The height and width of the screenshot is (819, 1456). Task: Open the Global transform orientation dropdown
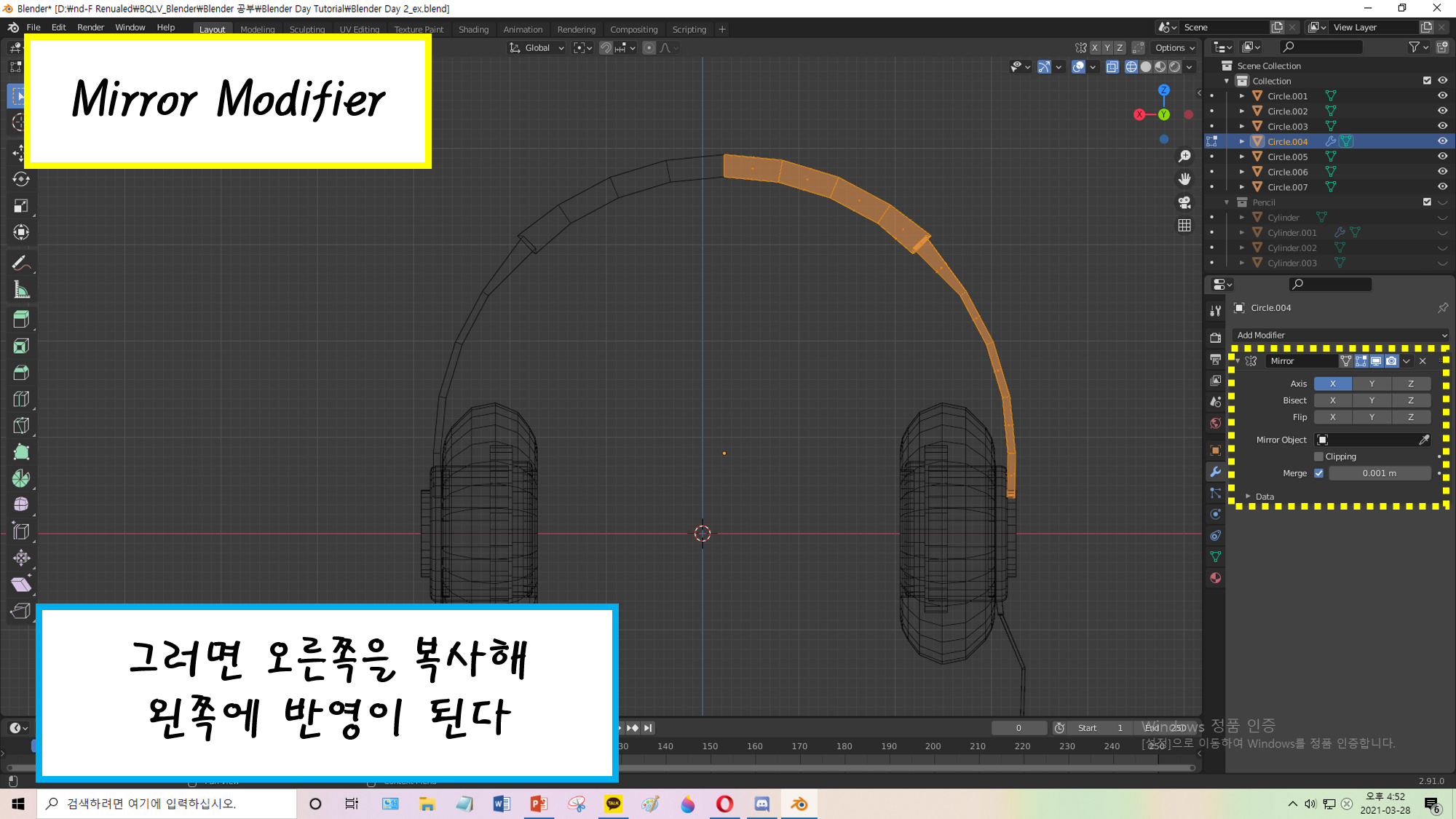pyautogui.click(x=537, y=48)
